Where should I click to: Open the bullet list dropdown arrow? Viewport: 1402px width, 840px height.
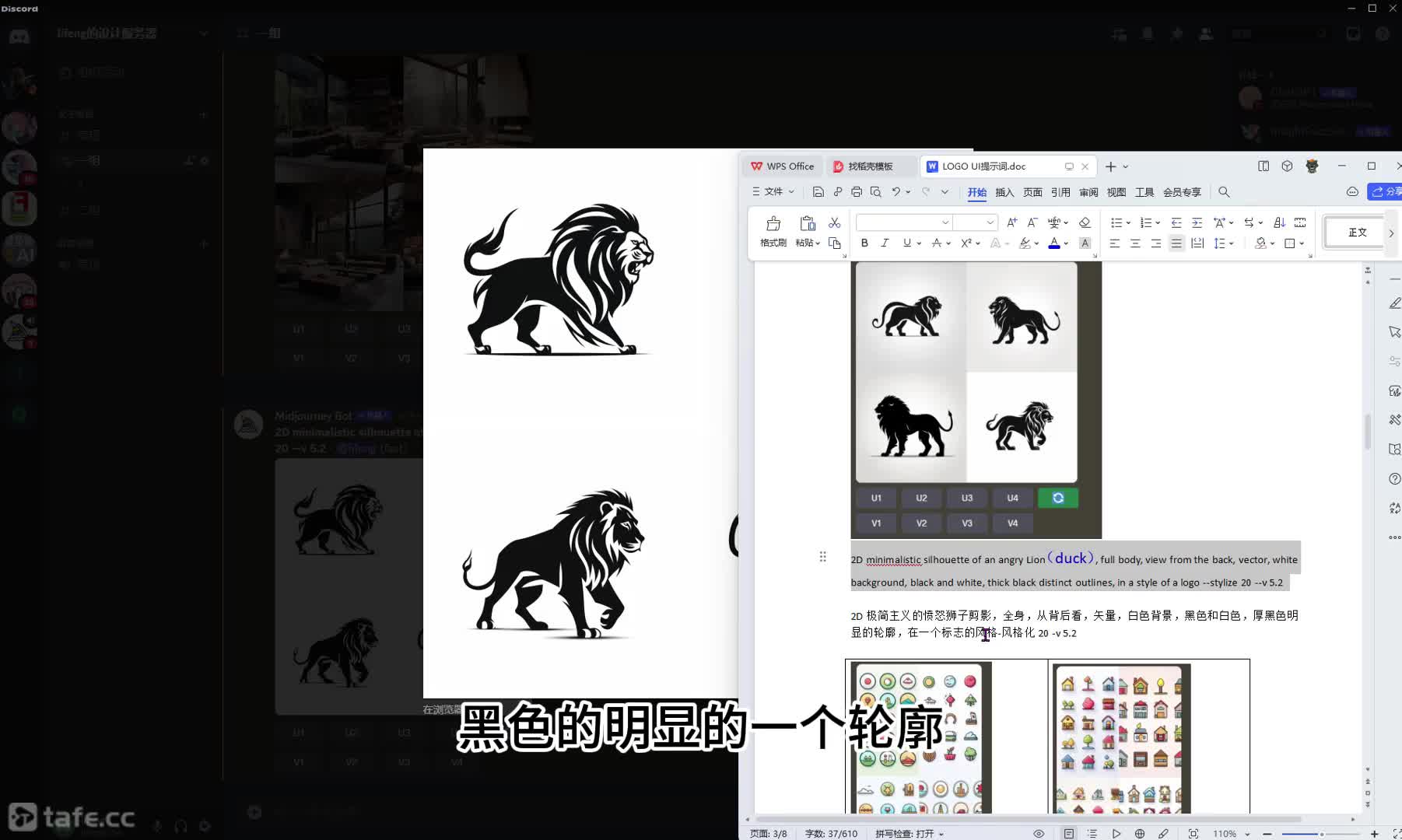pyautogui.click(x=1128, y=223)
